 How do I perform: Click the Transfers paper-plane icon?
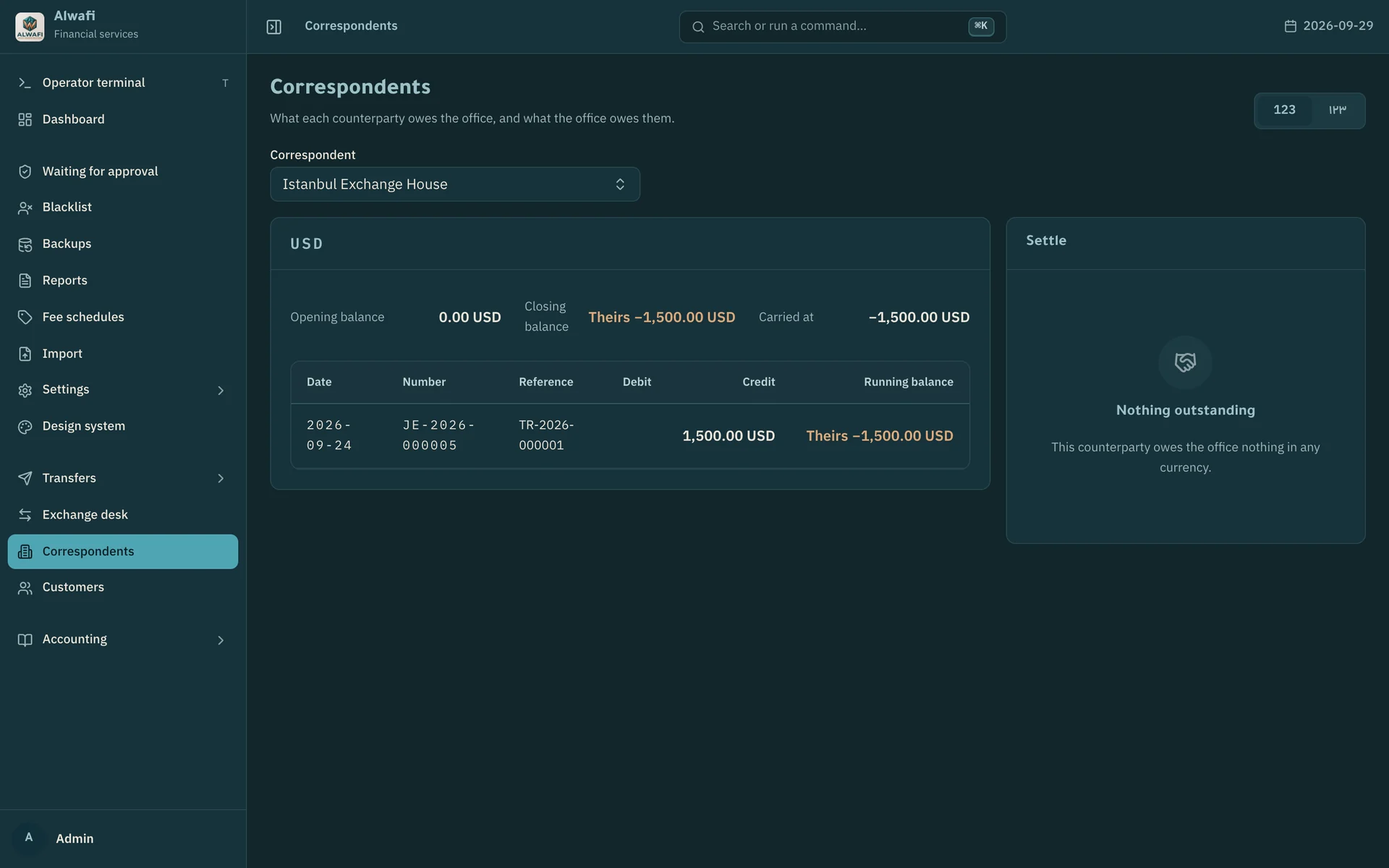[x=25, y=478]
